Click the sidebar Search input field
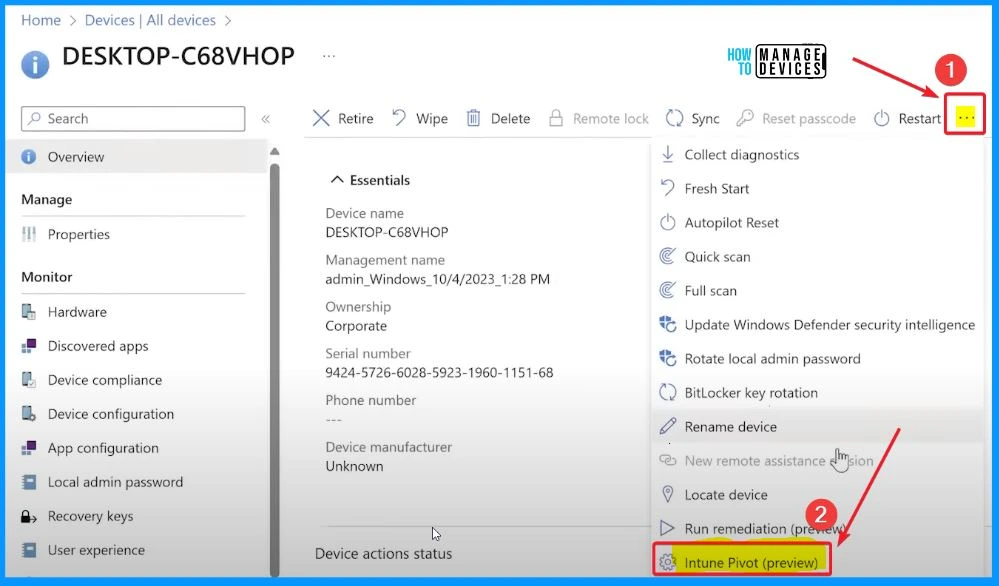999x586 pixels. pyautogui.click(x=133, y=118)
